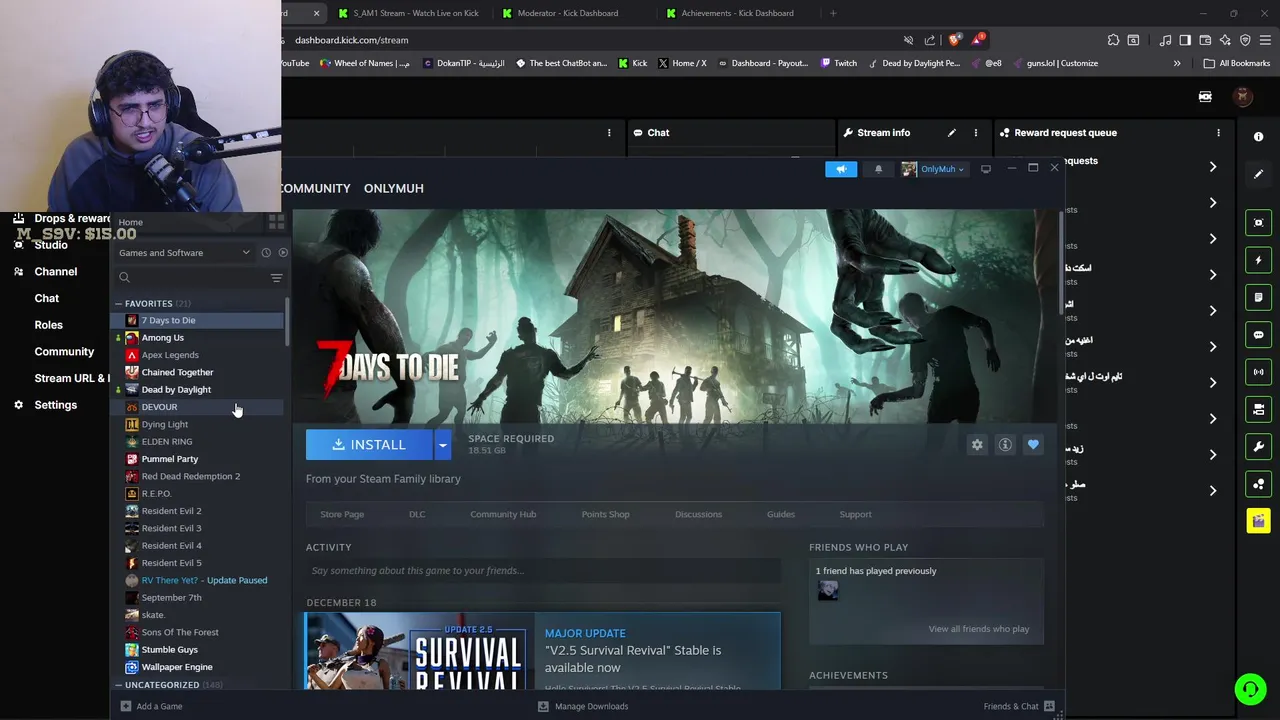This screenshot has height=720, width=1280.
Task: Switch to Moderator - Kick Dashboard browser tab
Action: click(x=566, y=13)
